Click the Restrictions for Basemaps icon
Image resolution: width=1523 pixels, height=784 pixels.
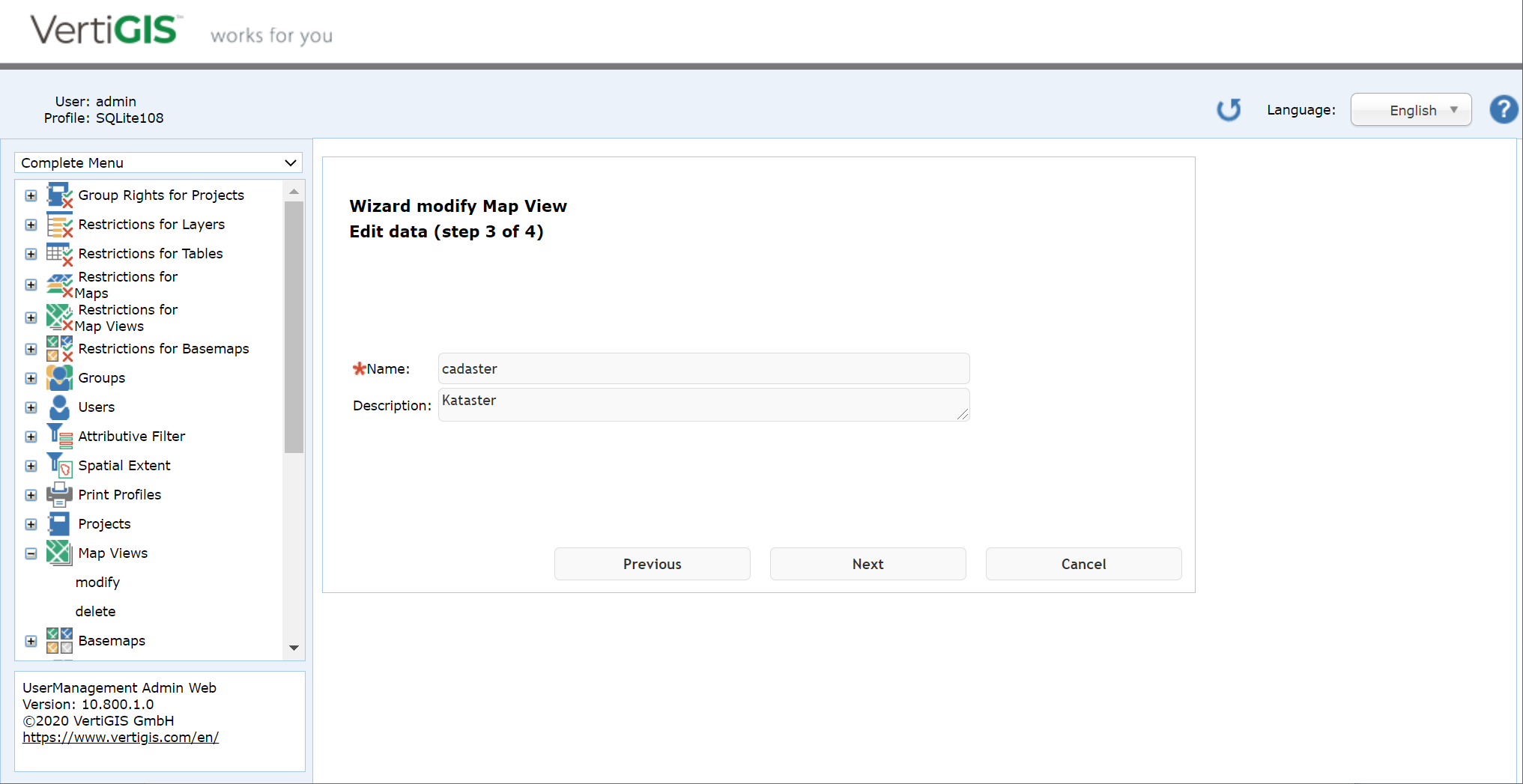pyautogui.click(x=59, y=348)
